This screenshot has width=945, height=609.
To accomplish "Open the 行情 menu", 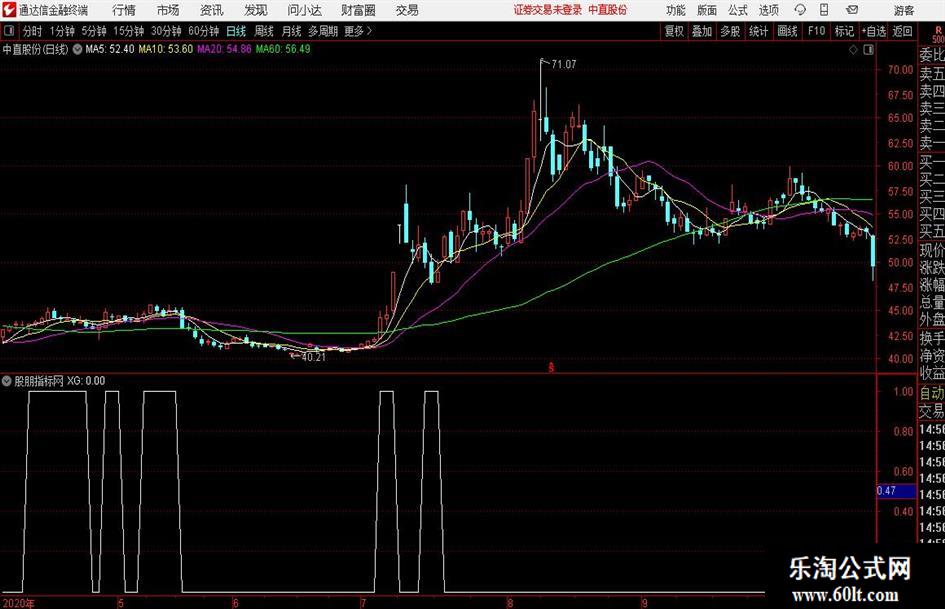I will [x=124, y=10].
